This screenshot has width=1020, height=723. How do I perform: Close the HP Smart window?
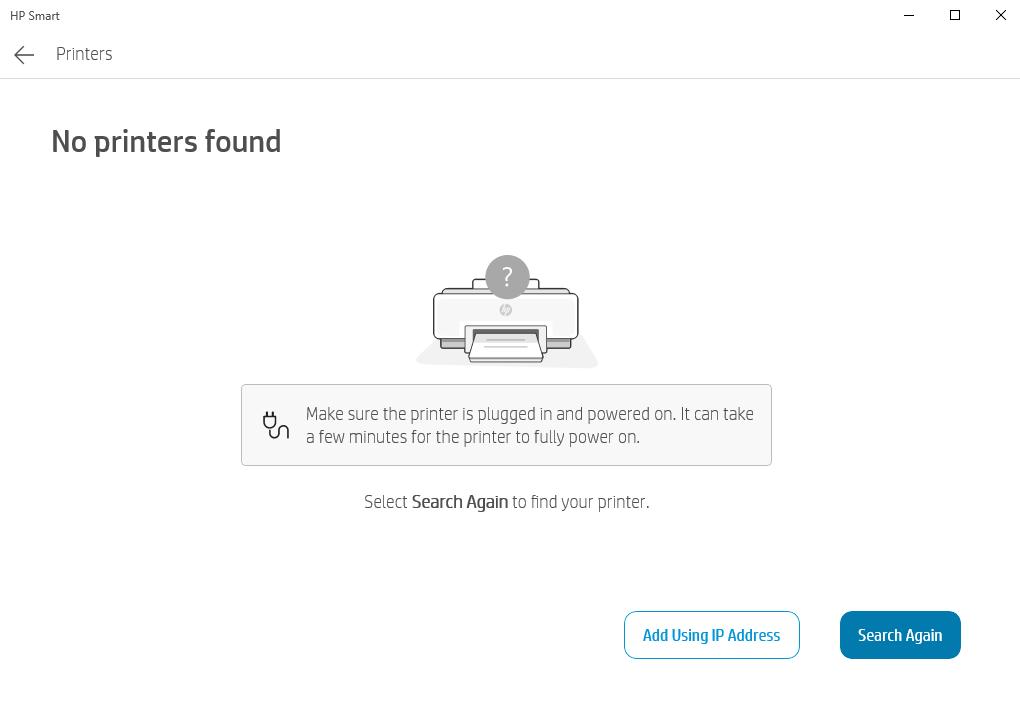pos(1000,15)
